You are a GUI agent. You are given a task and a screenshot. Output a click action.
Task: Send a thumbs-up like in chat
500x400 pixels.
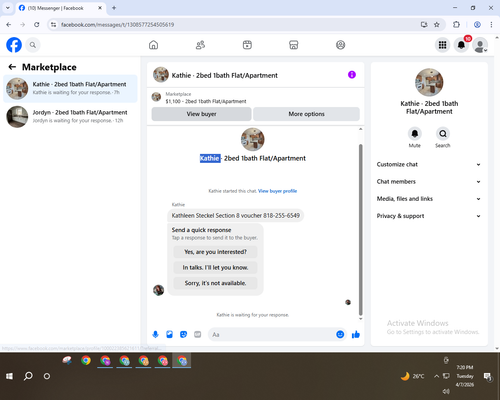pyautogui.click(x=356, y=334)
